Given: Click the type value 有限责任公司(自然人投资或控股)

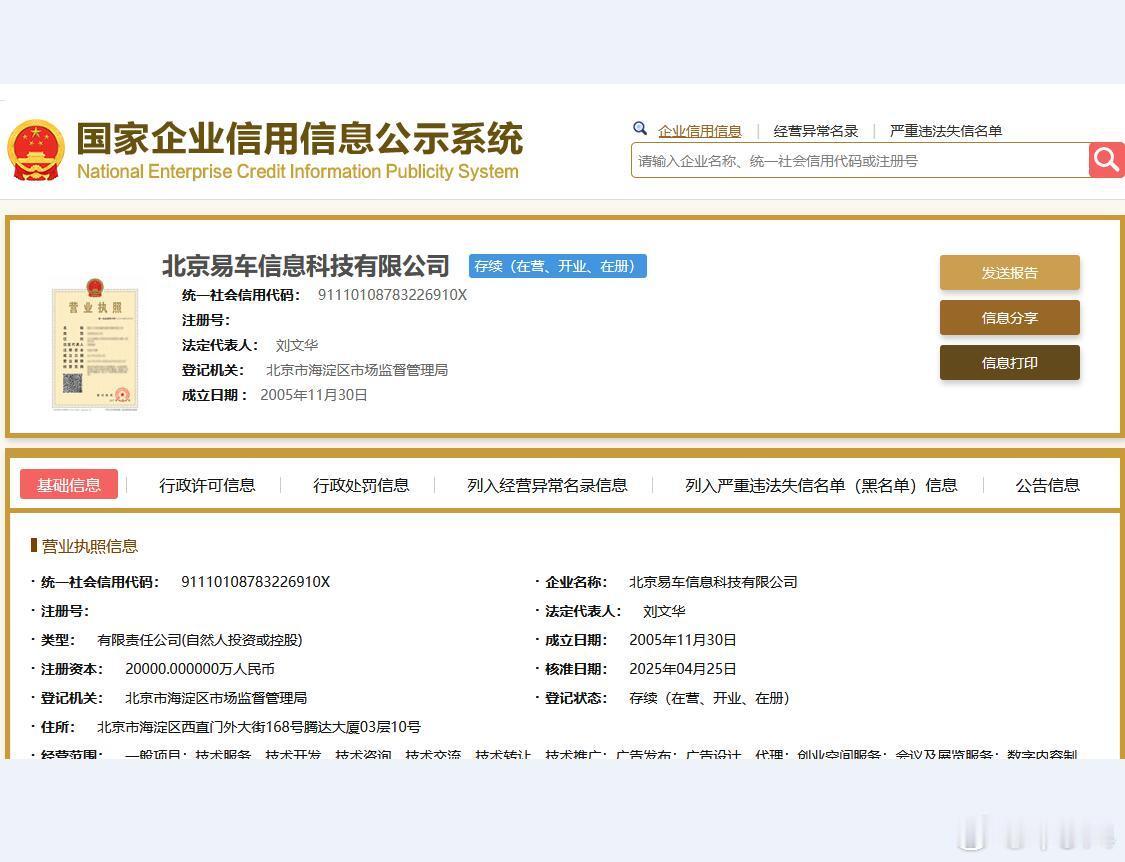Looking at the screenshot, I should 199,640.
